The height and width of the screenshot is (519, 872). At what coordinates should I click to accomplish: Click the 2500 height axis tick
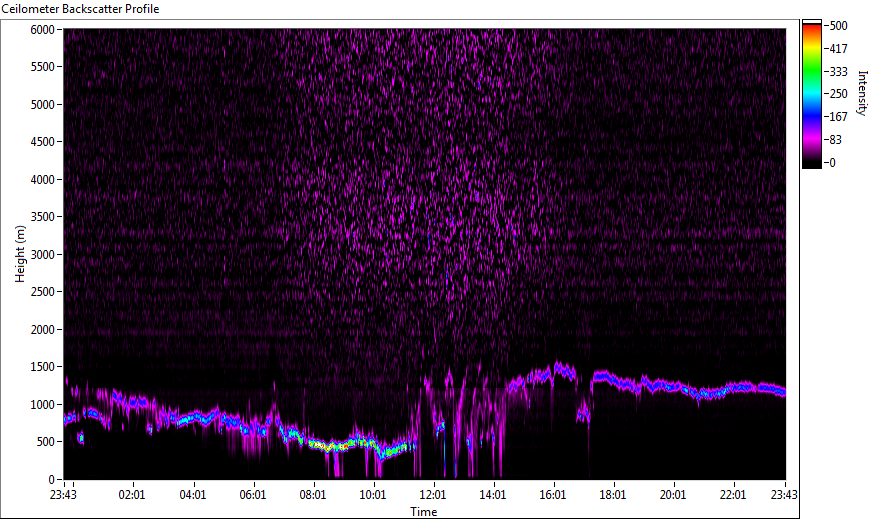click(42, 292)
